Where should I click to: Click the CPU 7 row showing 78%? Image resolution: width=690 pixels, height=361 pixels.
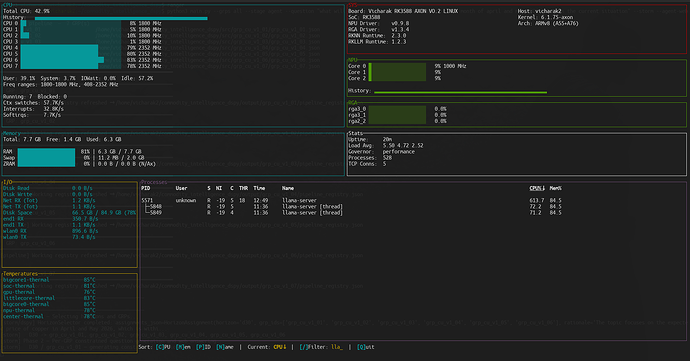click(82, 66)
